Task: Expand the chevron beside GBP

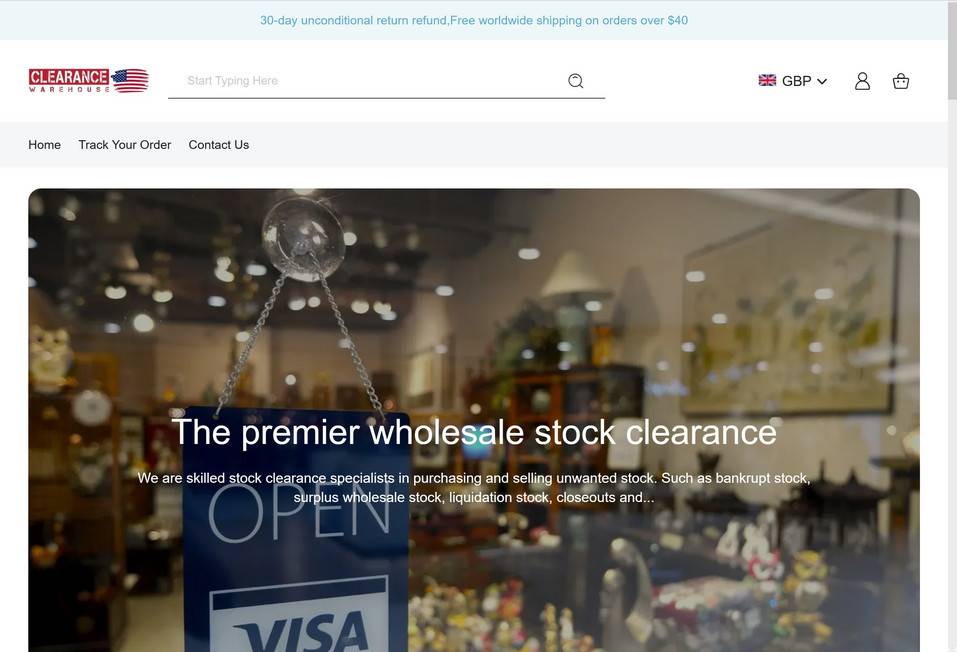Action: 822,81
